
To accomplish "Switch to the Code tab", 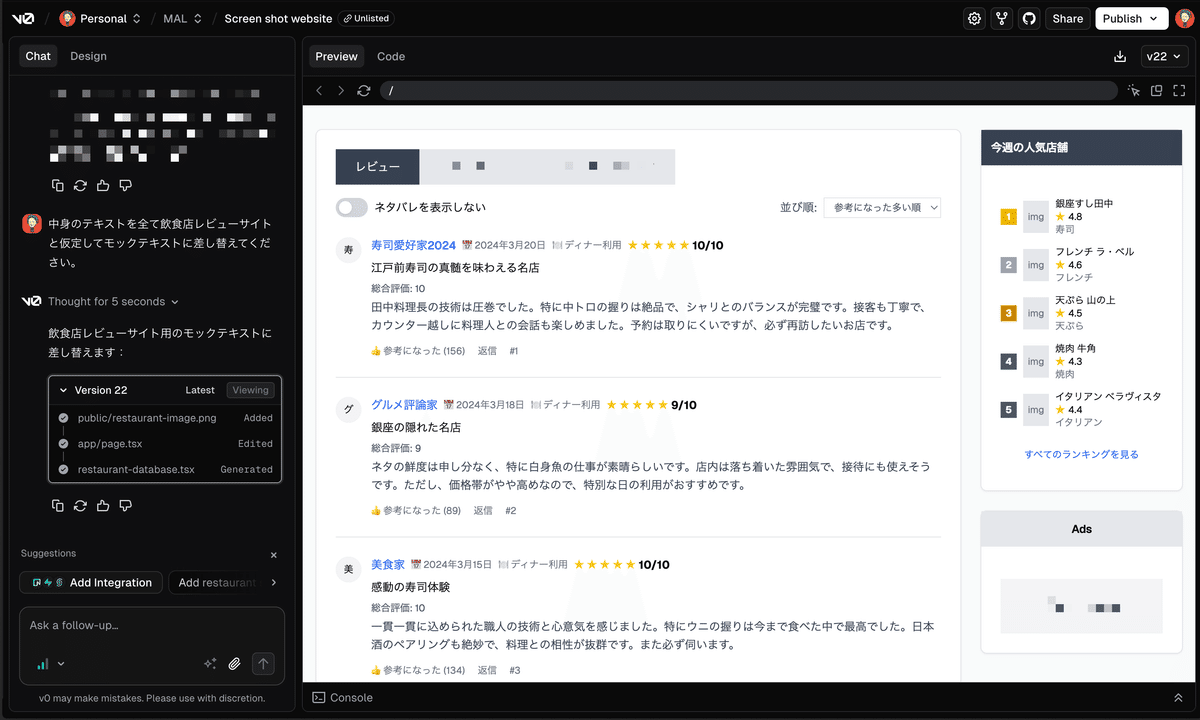I will [x=390, y=56].
